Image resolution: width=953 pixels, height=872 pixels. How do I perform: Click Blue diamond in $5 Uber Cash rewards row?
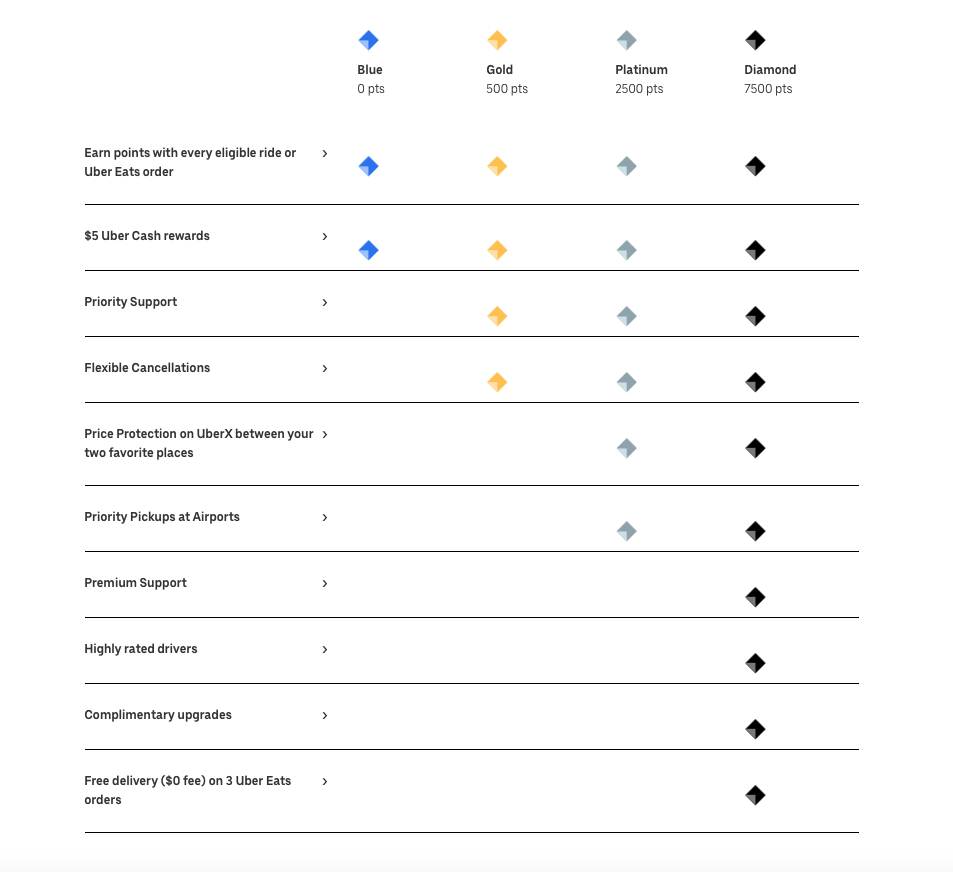click(x=368, y=250)
